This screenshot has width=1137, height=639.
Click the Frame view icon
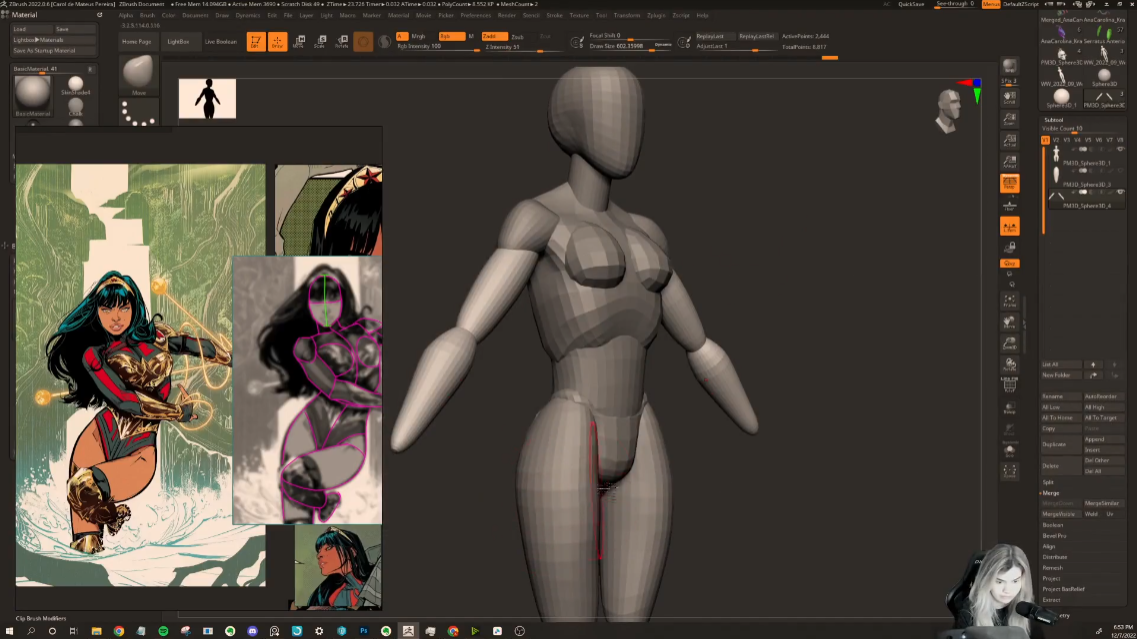[1009, 300]
